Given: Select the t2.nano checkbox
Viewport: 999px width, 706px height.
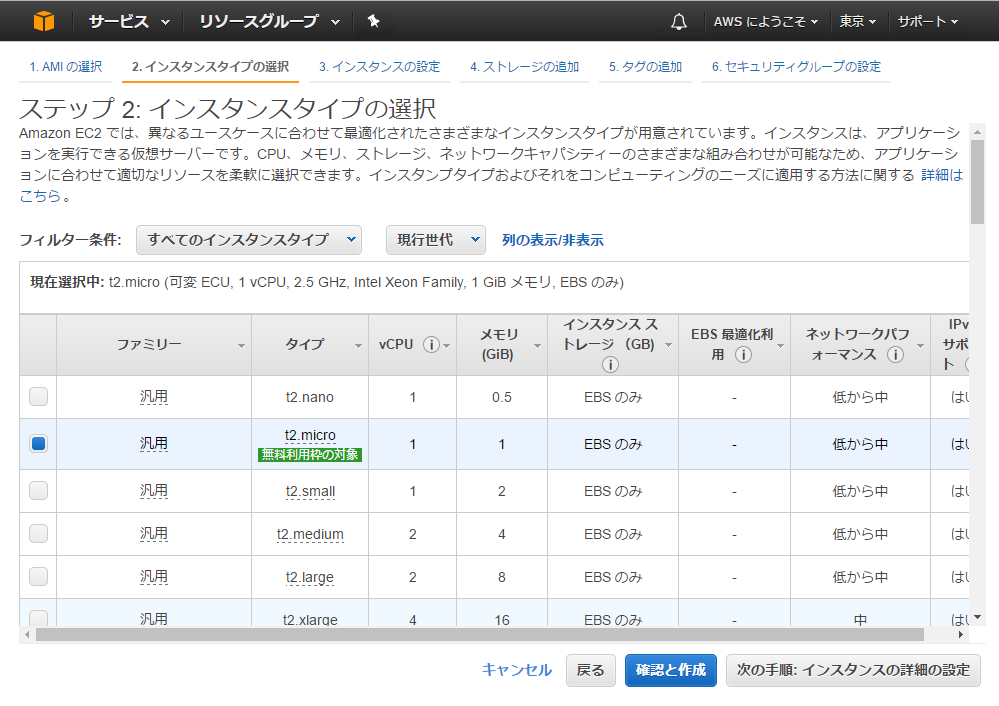Looking at the screenshot, I should [38, 396].
